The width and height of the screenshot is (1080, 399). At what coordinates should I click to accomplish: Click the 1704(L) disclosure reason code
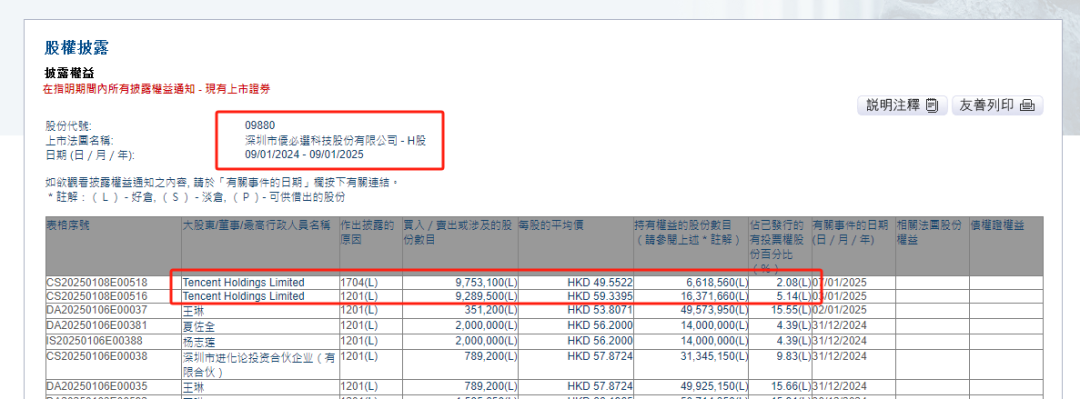pyautogui.click(x=359, y=283)
